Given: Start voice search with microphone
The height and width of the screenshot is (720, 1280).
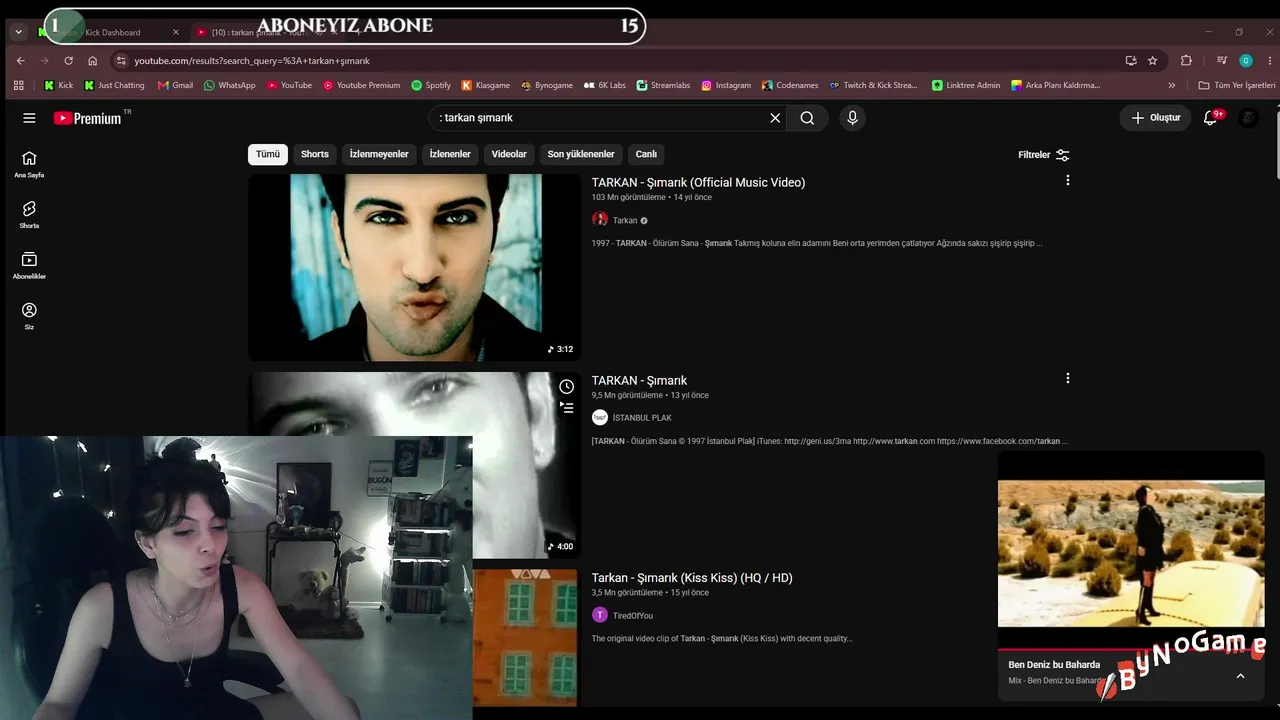Looking at the screenshot, I should (x=852, y=118).
